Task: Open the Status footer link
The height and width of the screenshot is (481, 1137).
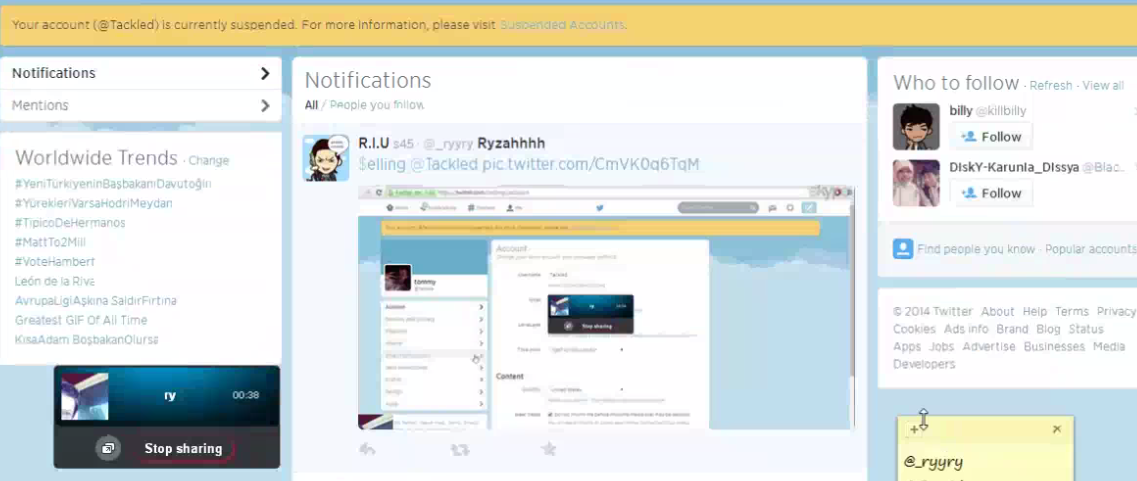Action: (x=1086, y=329)
